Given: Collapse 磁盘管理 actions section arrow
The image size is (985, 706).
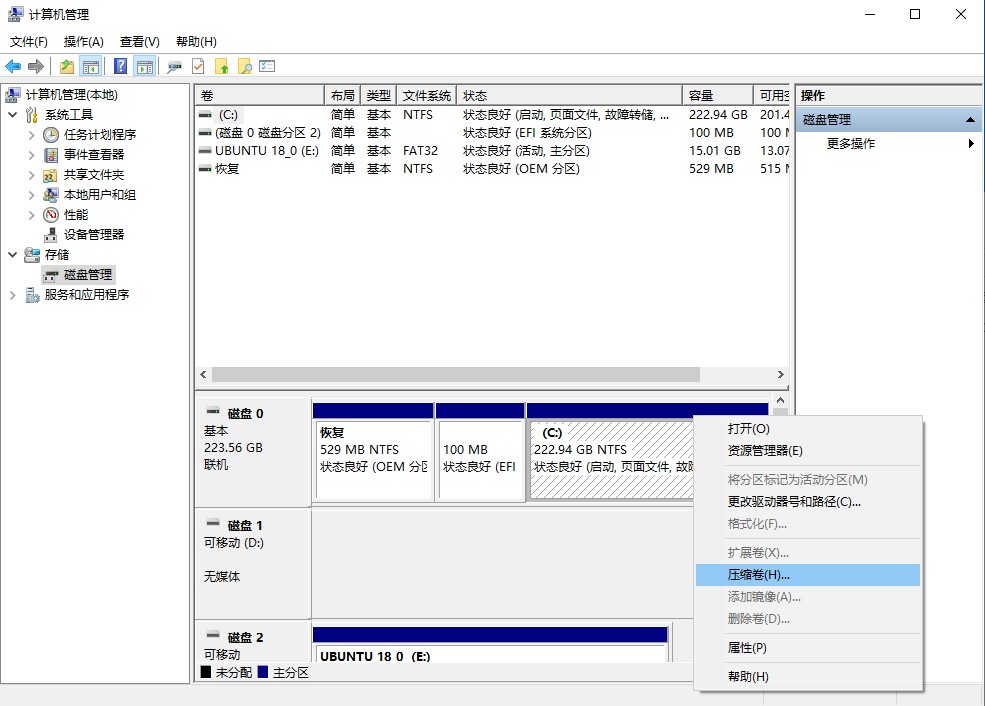Looking at the screenshot, I should click(x=970, y=119).
